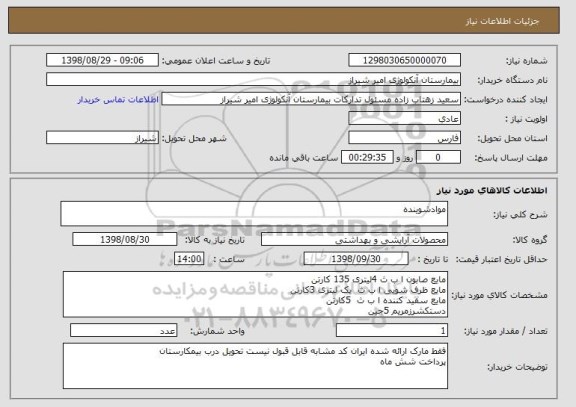Select the label تاریخ نیاز به کالا

pos(215,240)
